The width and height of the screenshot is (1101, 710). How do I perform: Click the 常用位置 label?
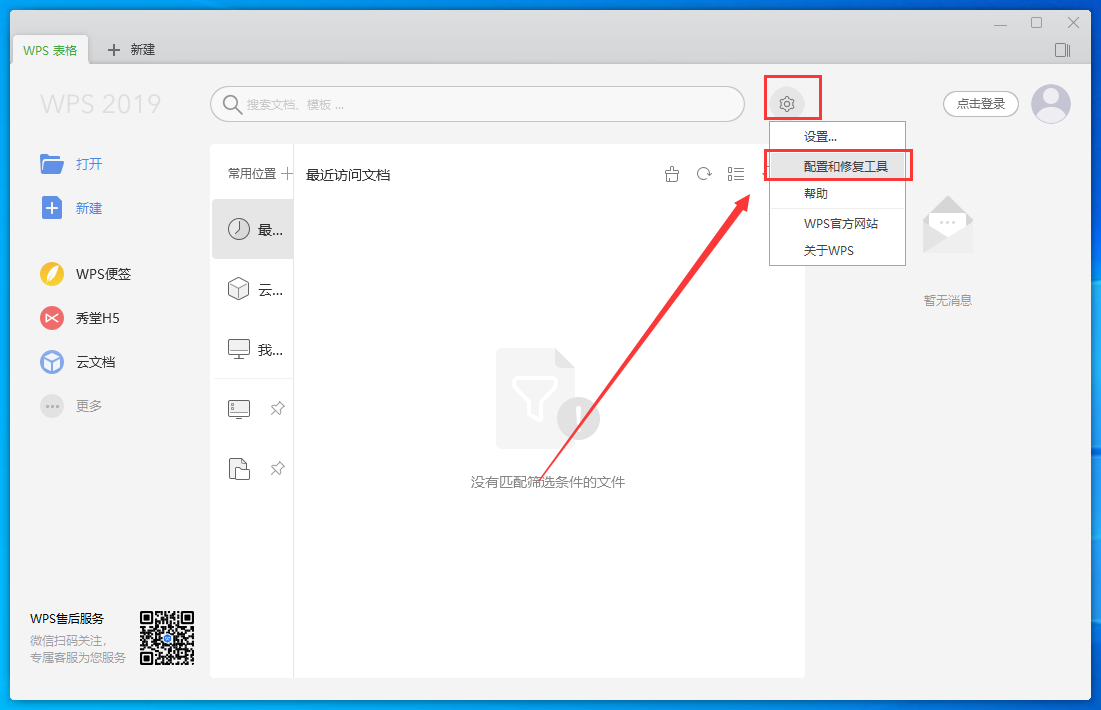[252, 173]
